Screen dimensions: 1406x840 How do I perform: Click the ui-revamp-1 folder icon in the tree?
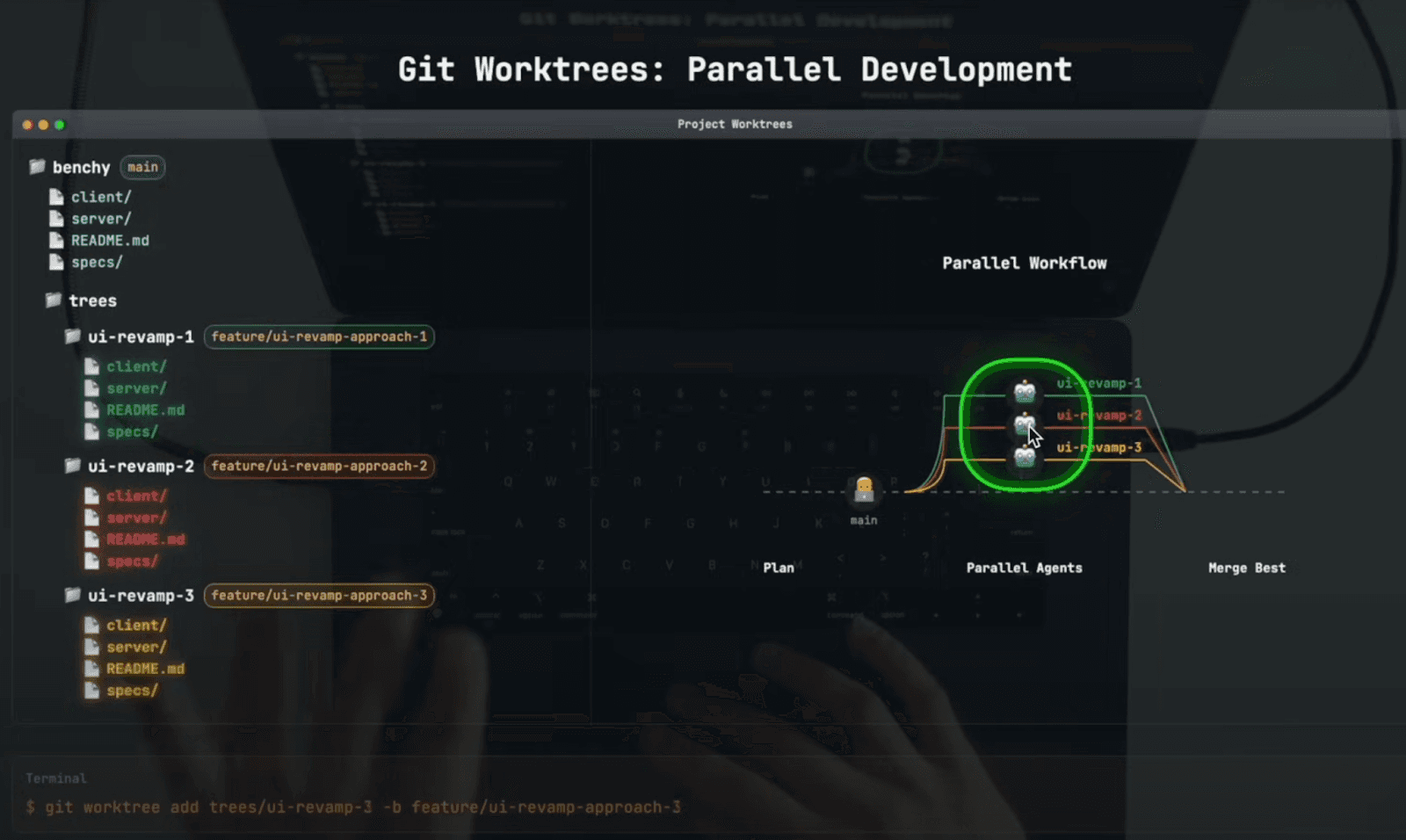point(73,336)
